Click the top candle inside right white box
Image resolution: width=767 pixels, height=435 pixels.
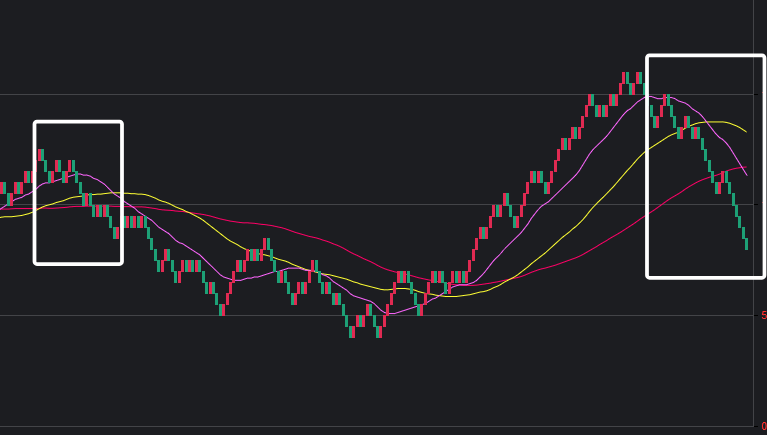[x=667, y=99]
